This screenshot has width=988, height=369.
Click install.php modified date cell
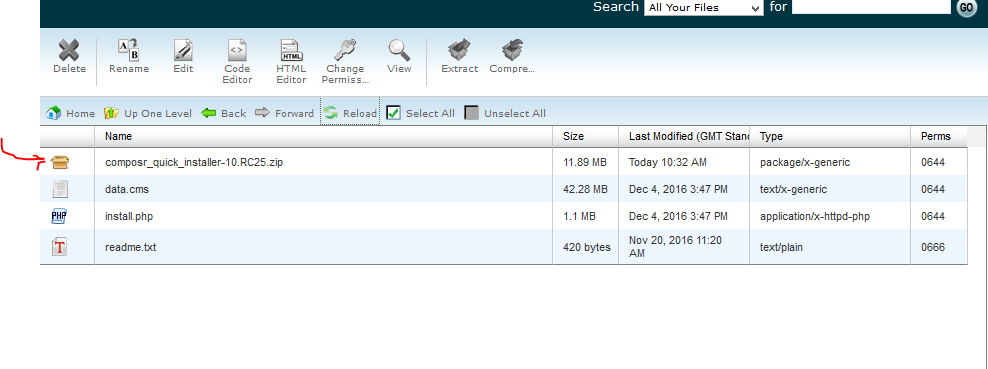coord(679,217)
